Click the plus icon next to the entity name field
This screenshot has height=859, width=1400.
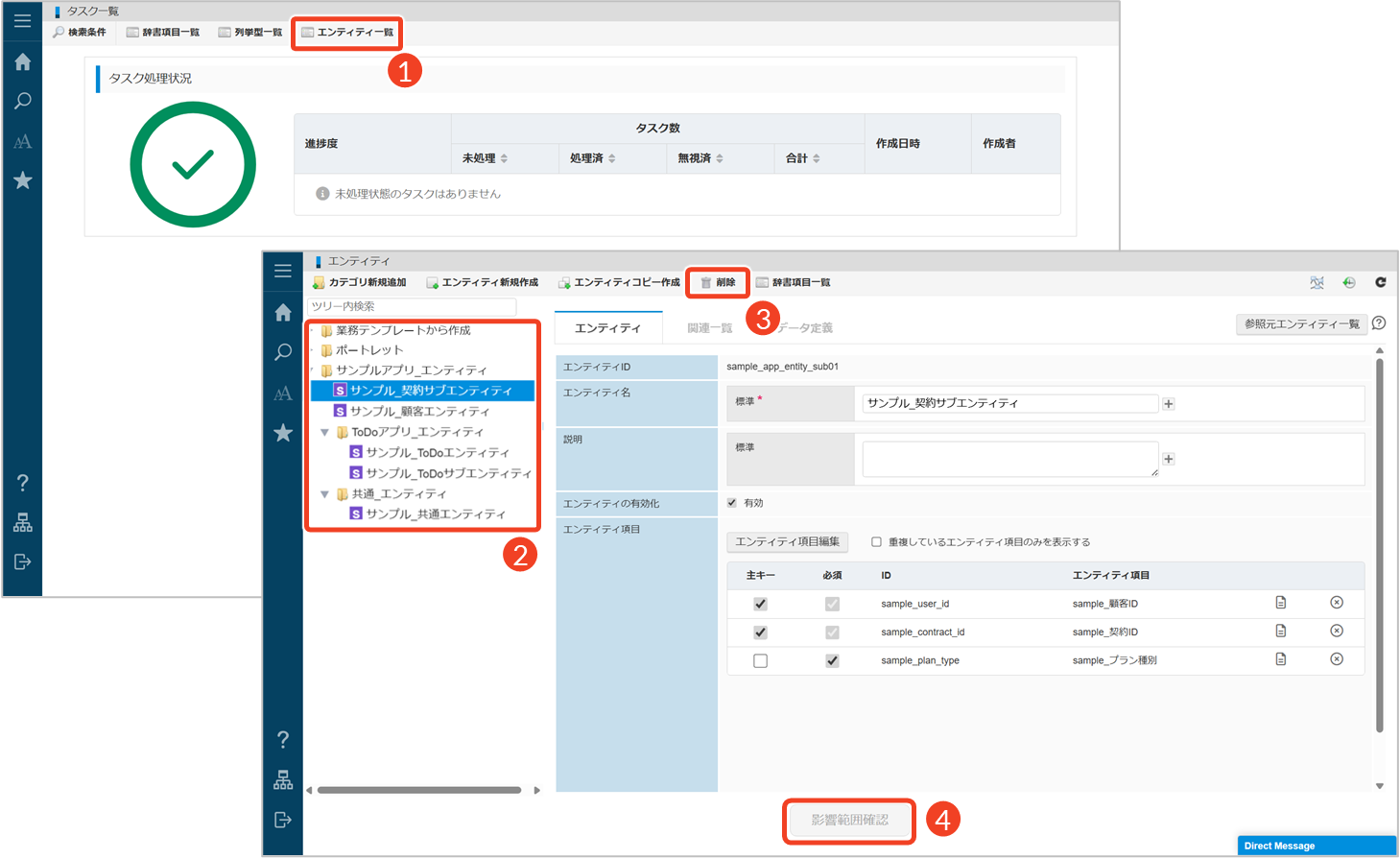(1169, 404)
